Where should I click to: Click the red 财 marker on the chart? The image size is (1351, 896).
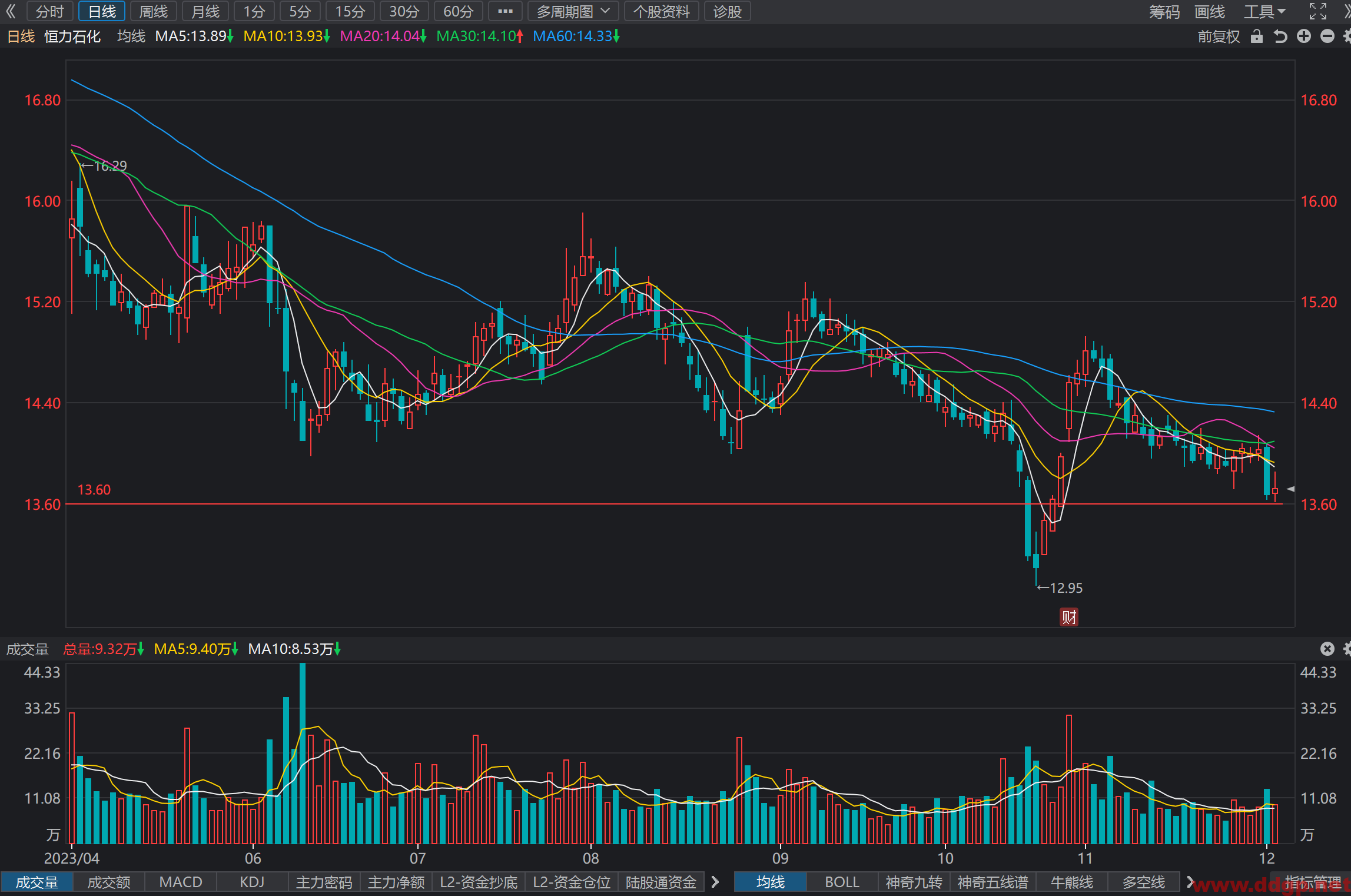(1069, 617)
